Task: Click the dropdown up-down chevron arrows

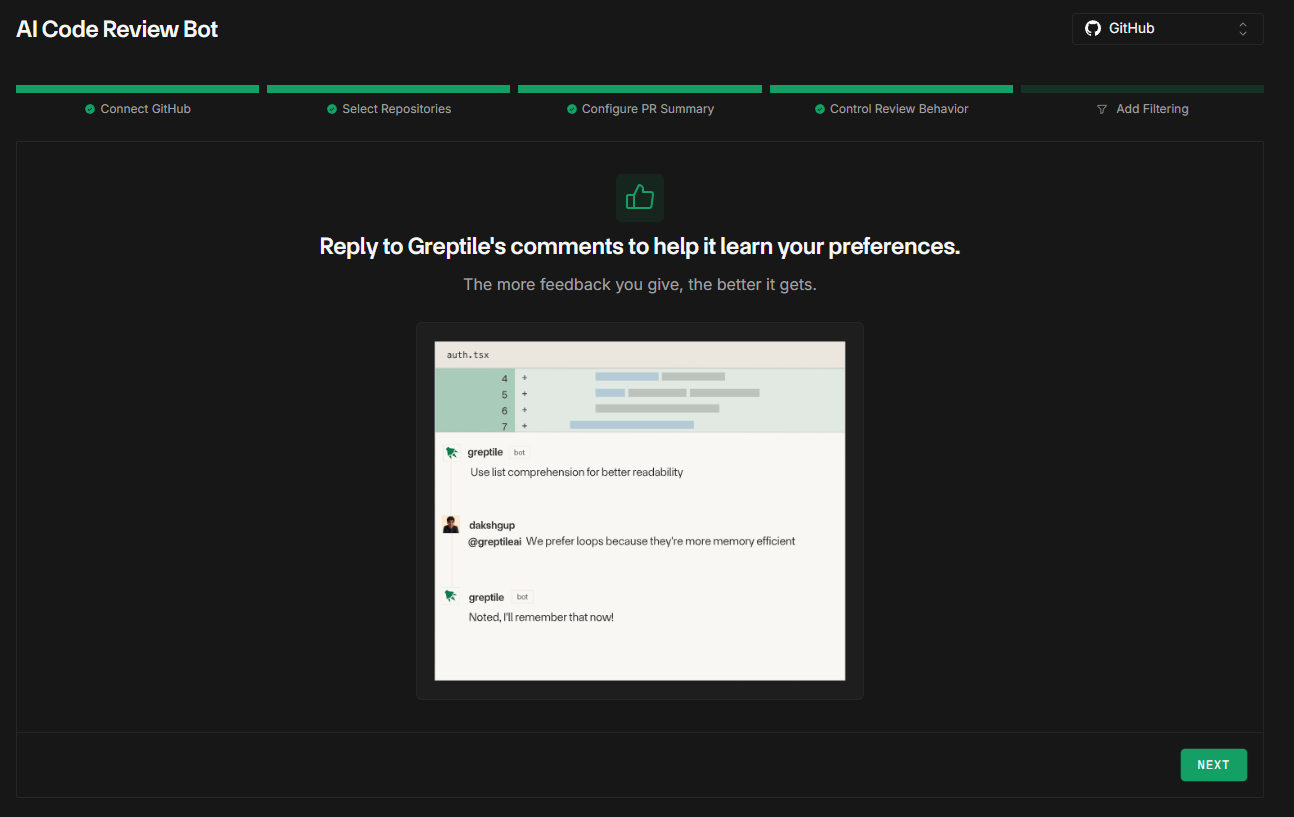Action: click(x=1243, y=29)
